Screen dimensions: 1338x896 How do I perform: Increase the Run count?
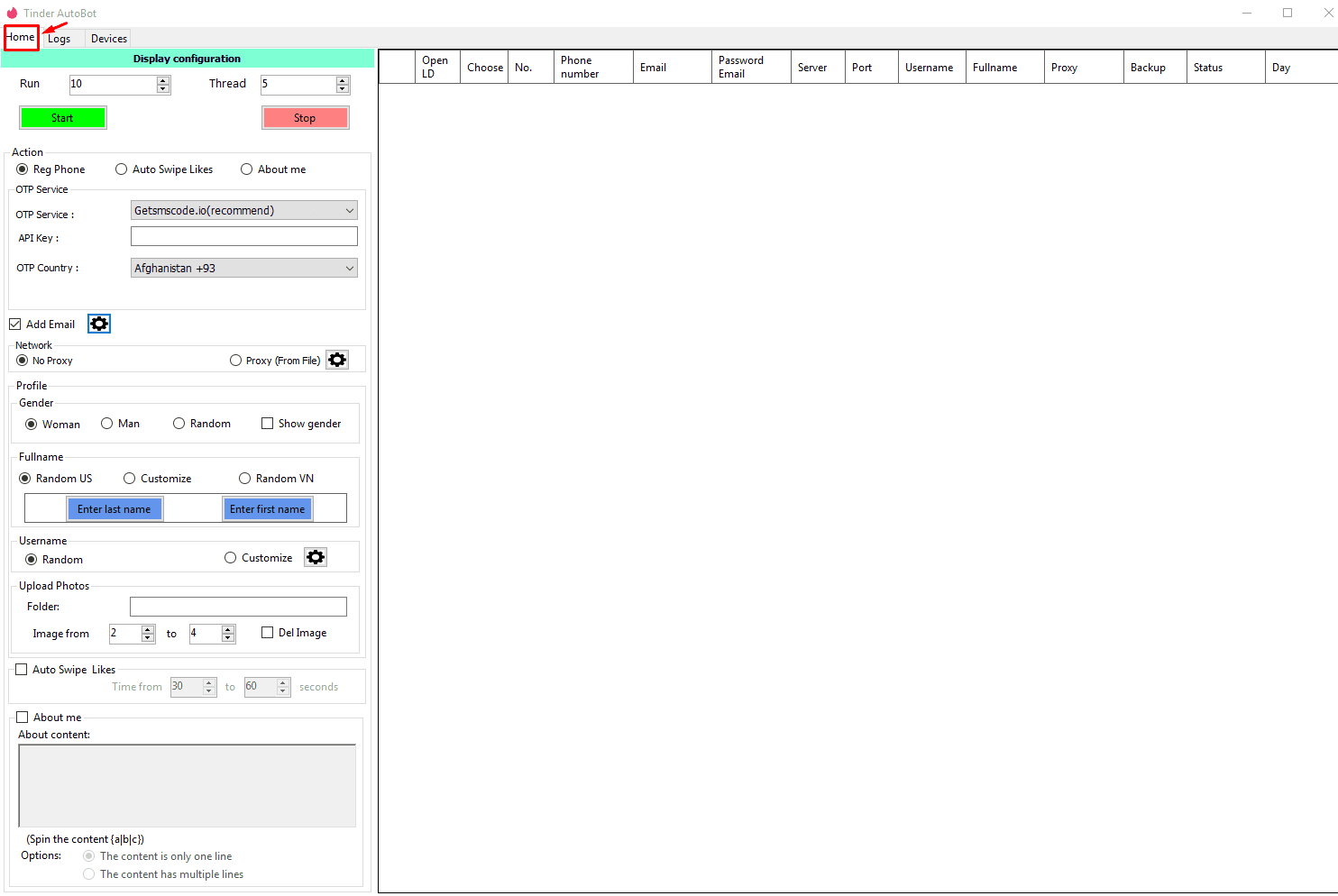click(163, 80)
